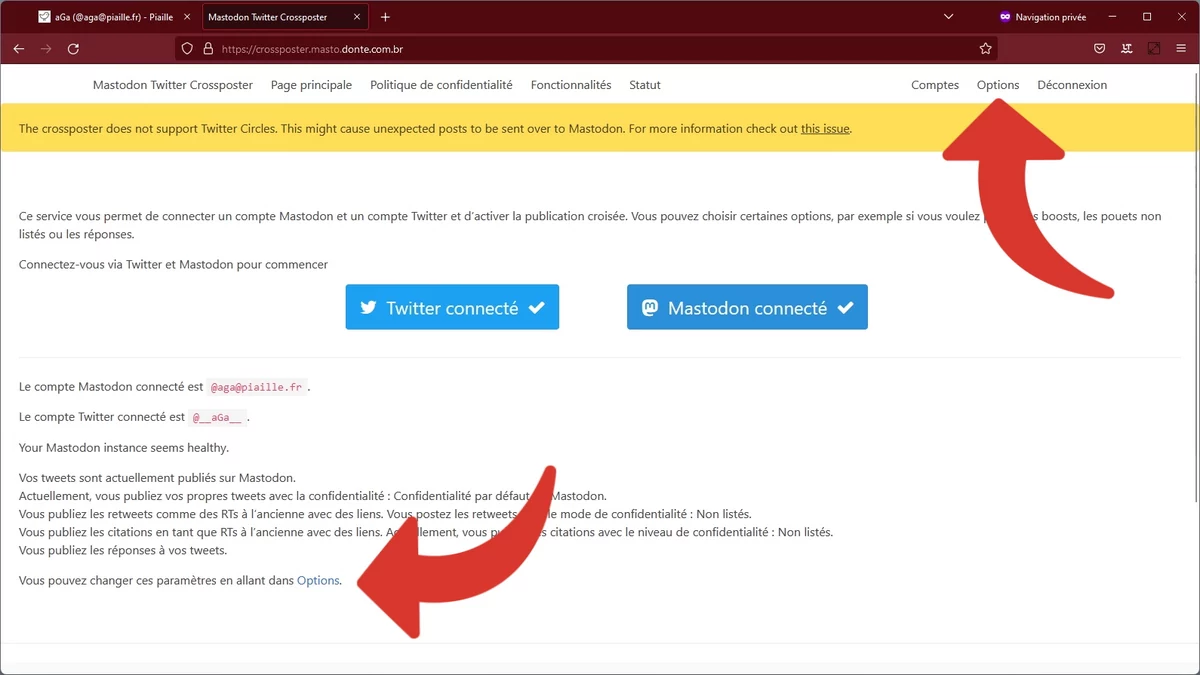Image resolution: width=1200 pixels, height=675 pixels.
Task: Switch to the aGa Piaille tab
Action: pos(114,17)
